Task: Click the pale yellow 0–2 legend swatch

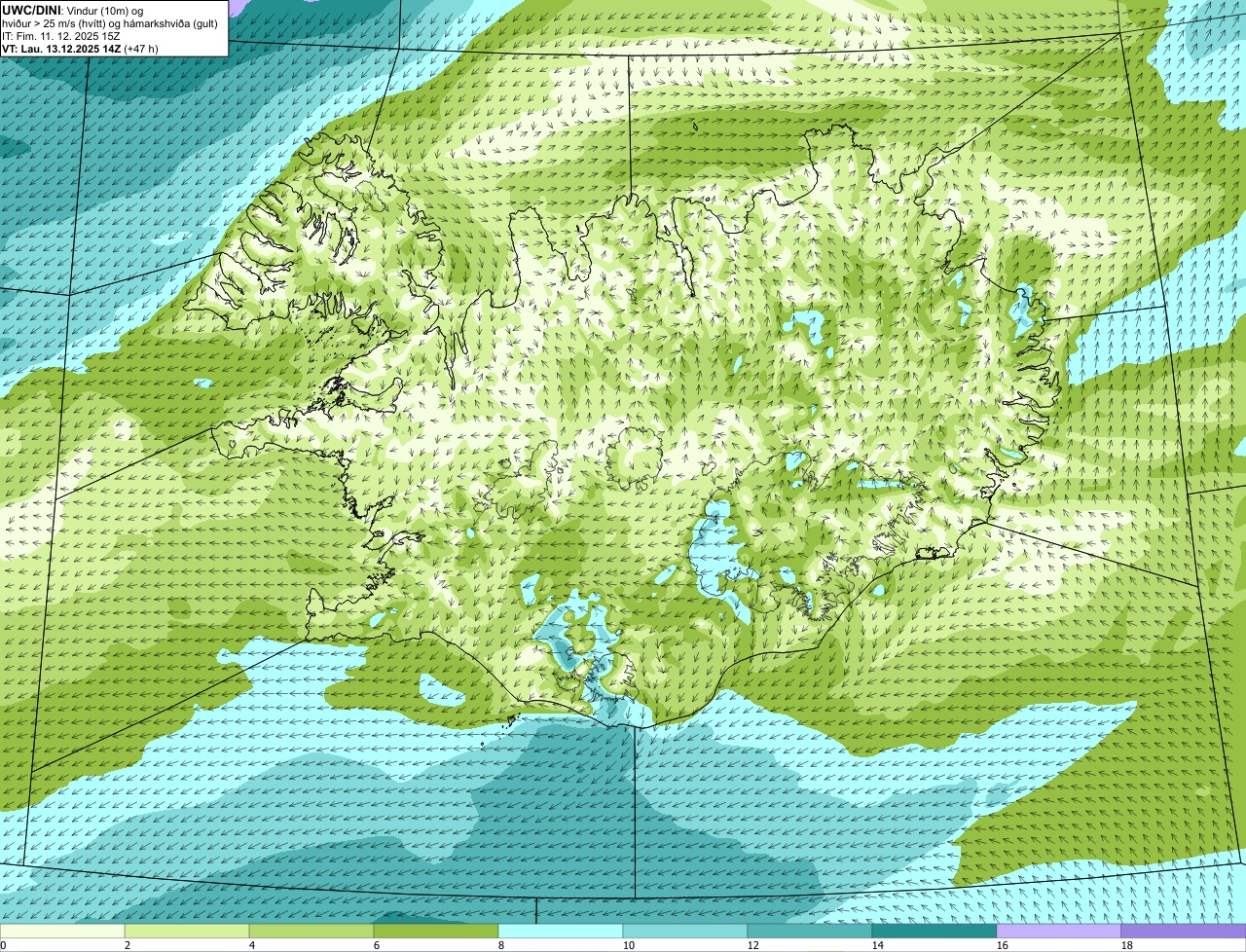Action: pyautogui.click(x=62, y=931)
